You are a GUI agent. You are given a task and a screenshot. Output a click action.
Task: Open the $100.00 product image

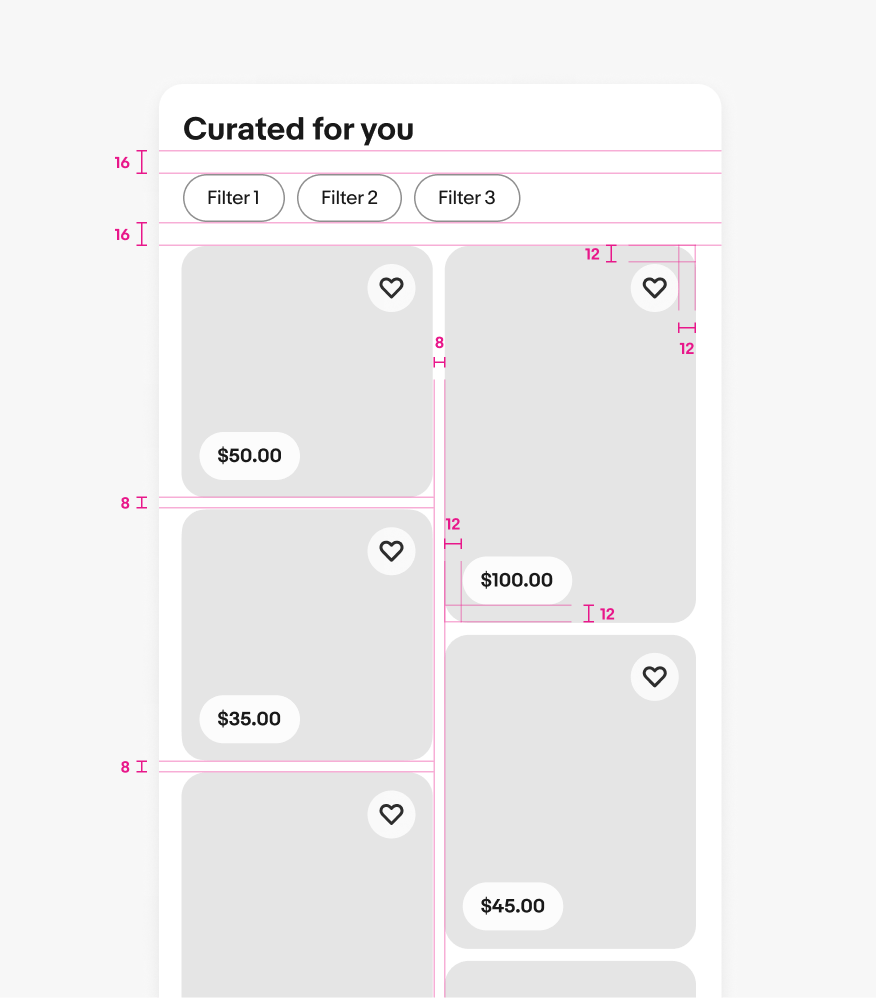coord(570,430)
